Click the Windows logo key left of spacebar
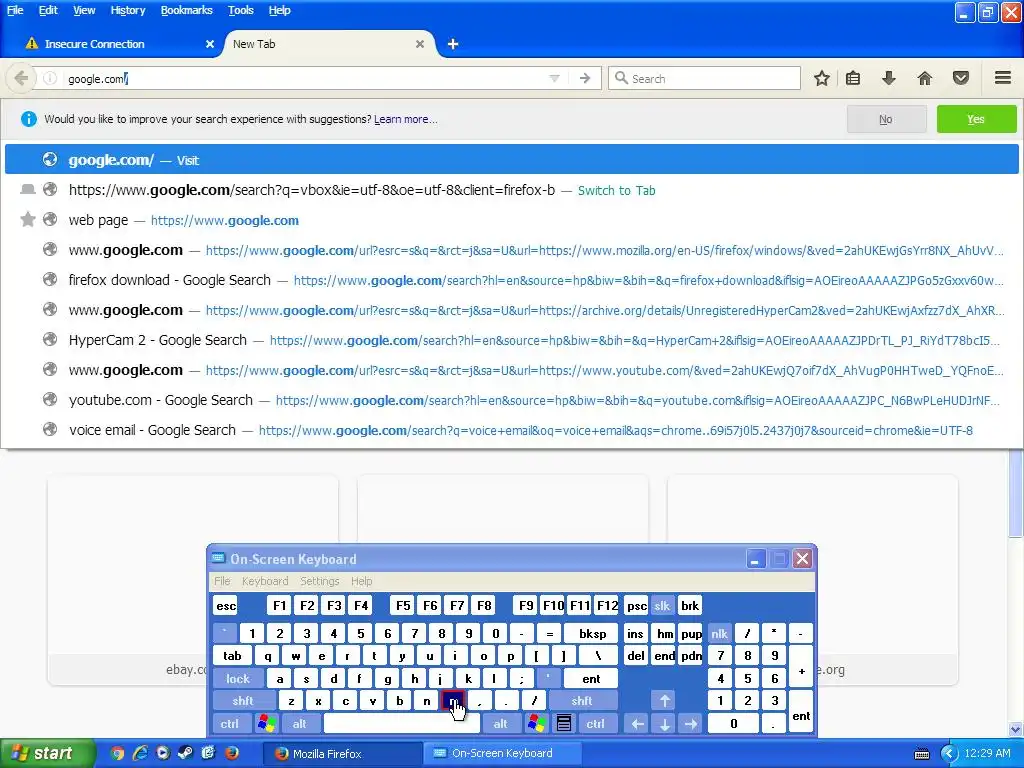This screenshot has width=1024, height=768. point(266,723)
